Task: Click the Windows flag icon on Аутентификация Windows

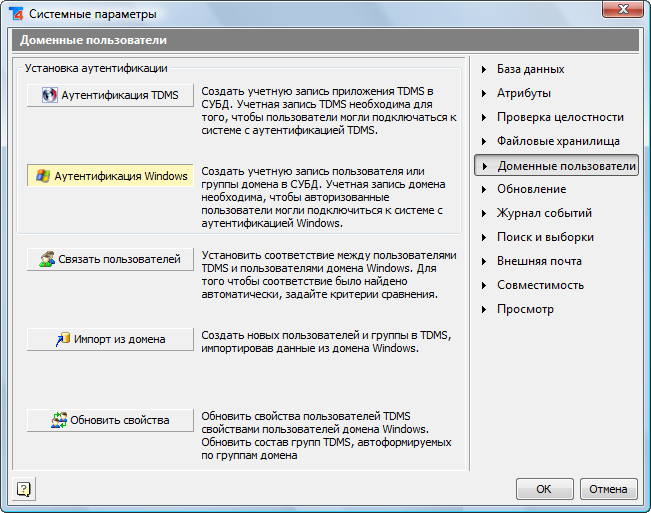Action: tap(43, 176)
